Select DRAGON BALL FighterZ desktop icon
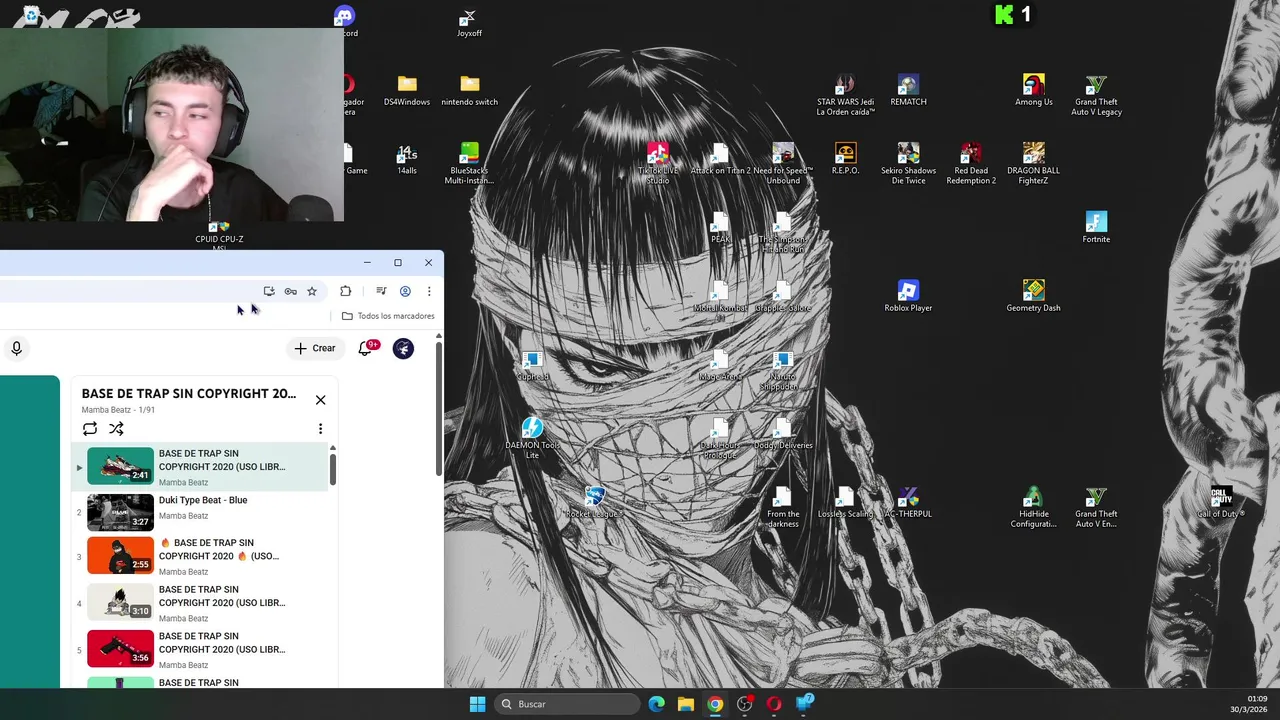 click(1033, 163)
